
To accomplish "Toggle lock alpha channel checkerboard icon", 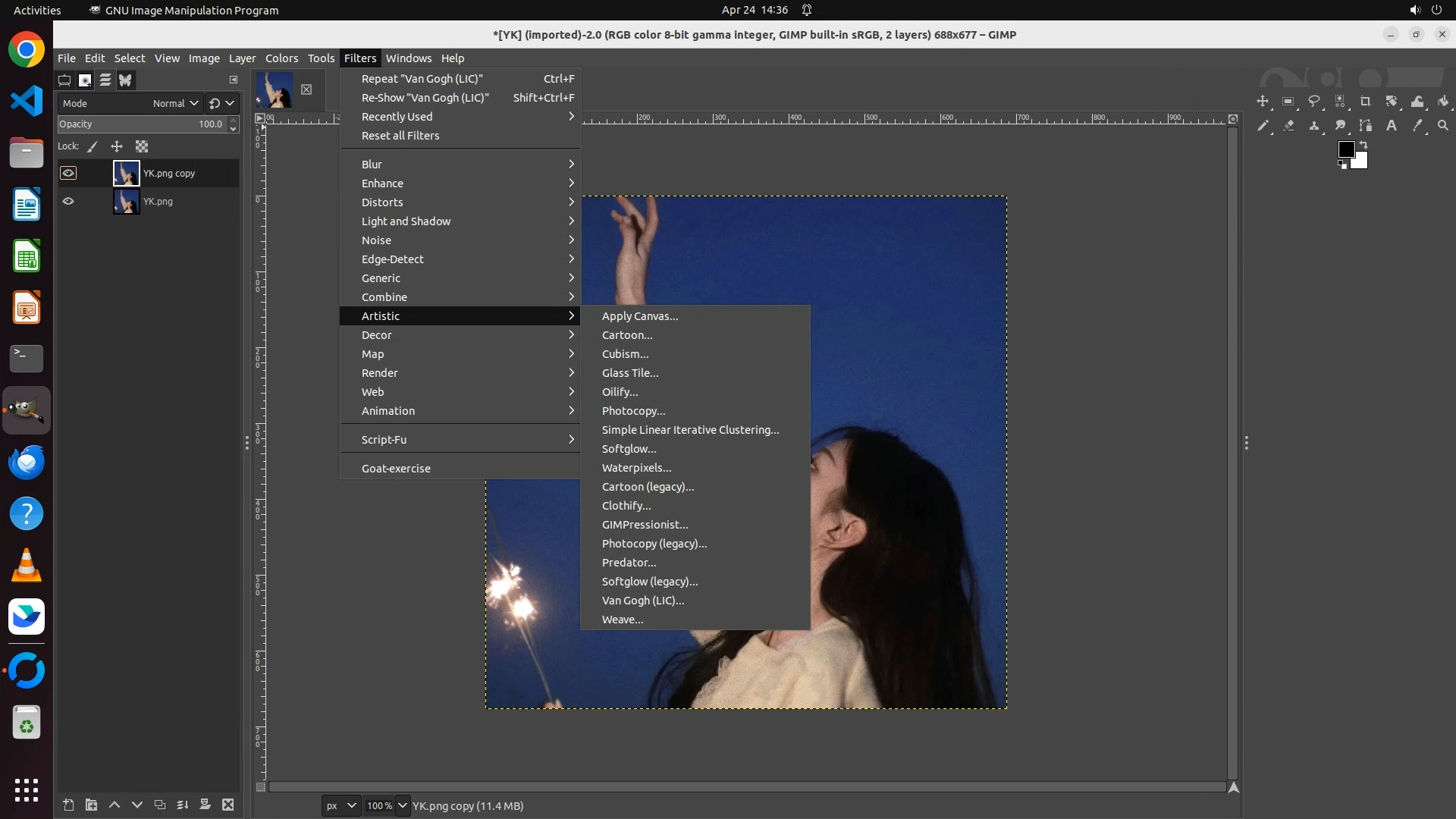I will [142, 146].
